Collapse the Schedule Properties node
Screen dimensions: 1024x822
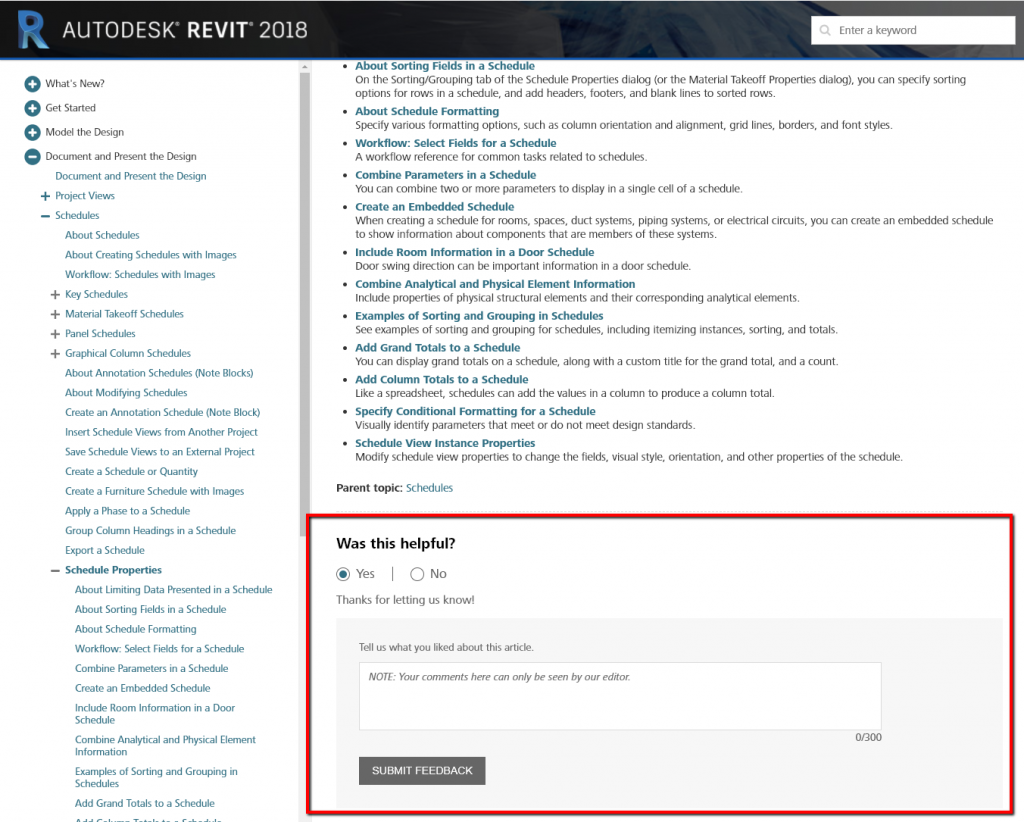click(x=55, y=570)
